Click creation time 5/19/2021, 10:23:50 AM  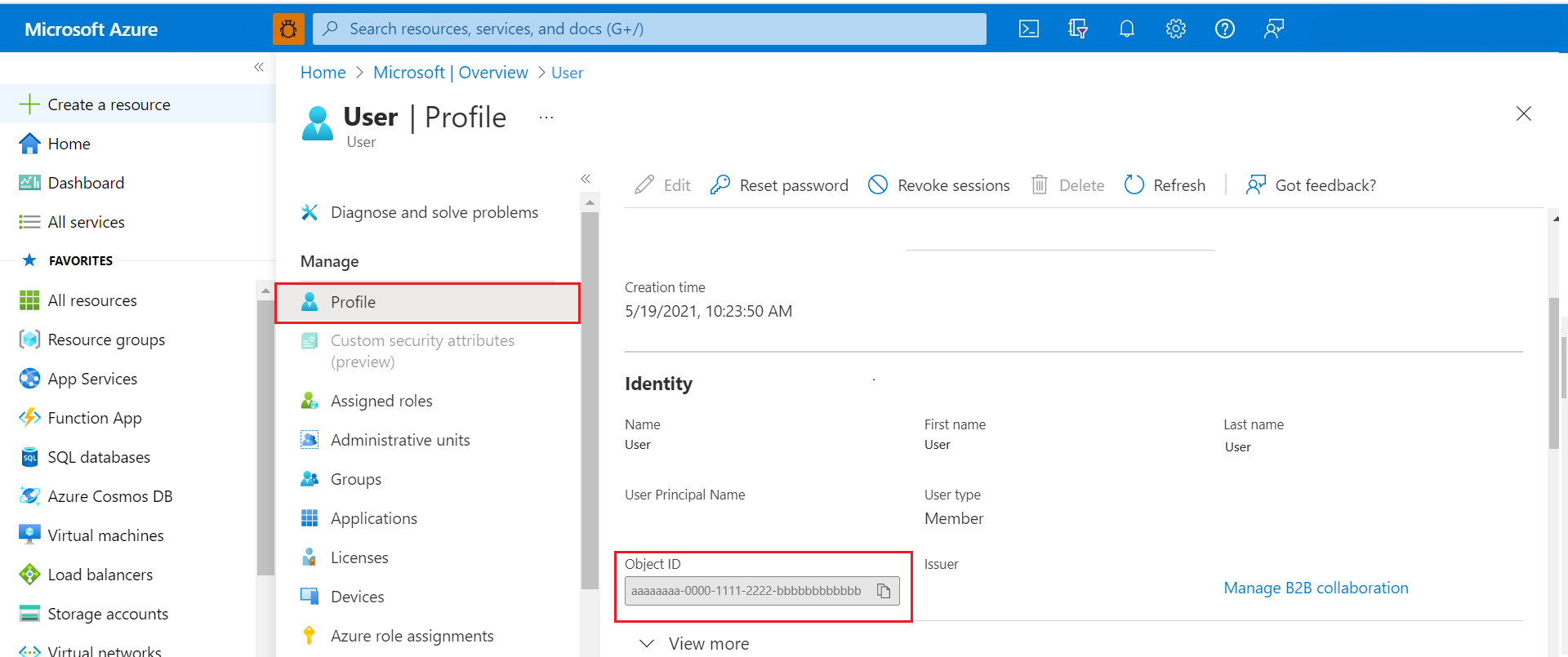click(708, 311)
